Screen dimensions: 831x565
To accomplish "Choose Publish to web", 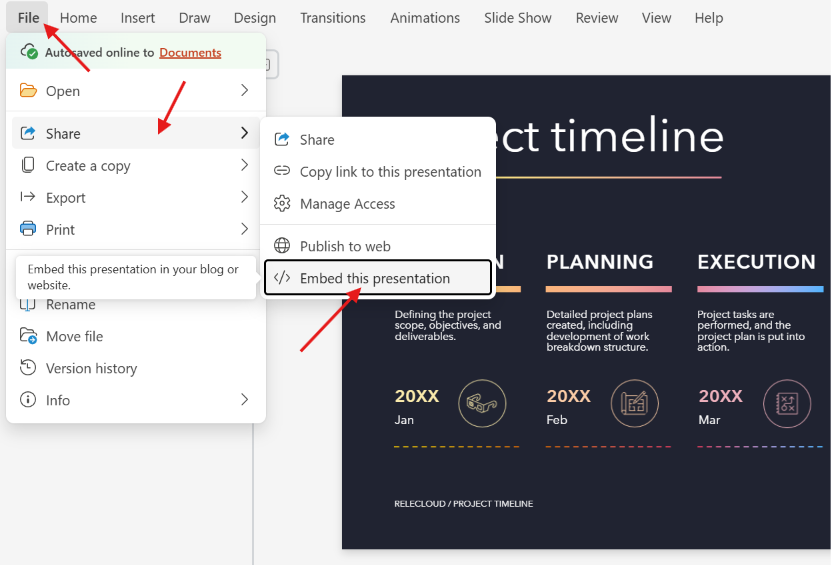I will [378, 246].
